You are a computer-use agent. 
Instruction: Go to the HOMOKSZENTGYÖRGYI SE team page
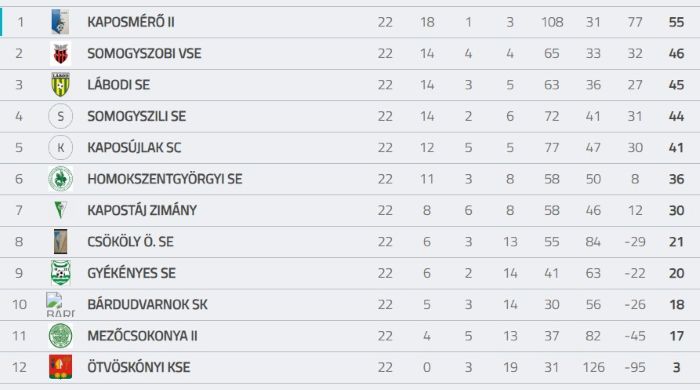165,179
